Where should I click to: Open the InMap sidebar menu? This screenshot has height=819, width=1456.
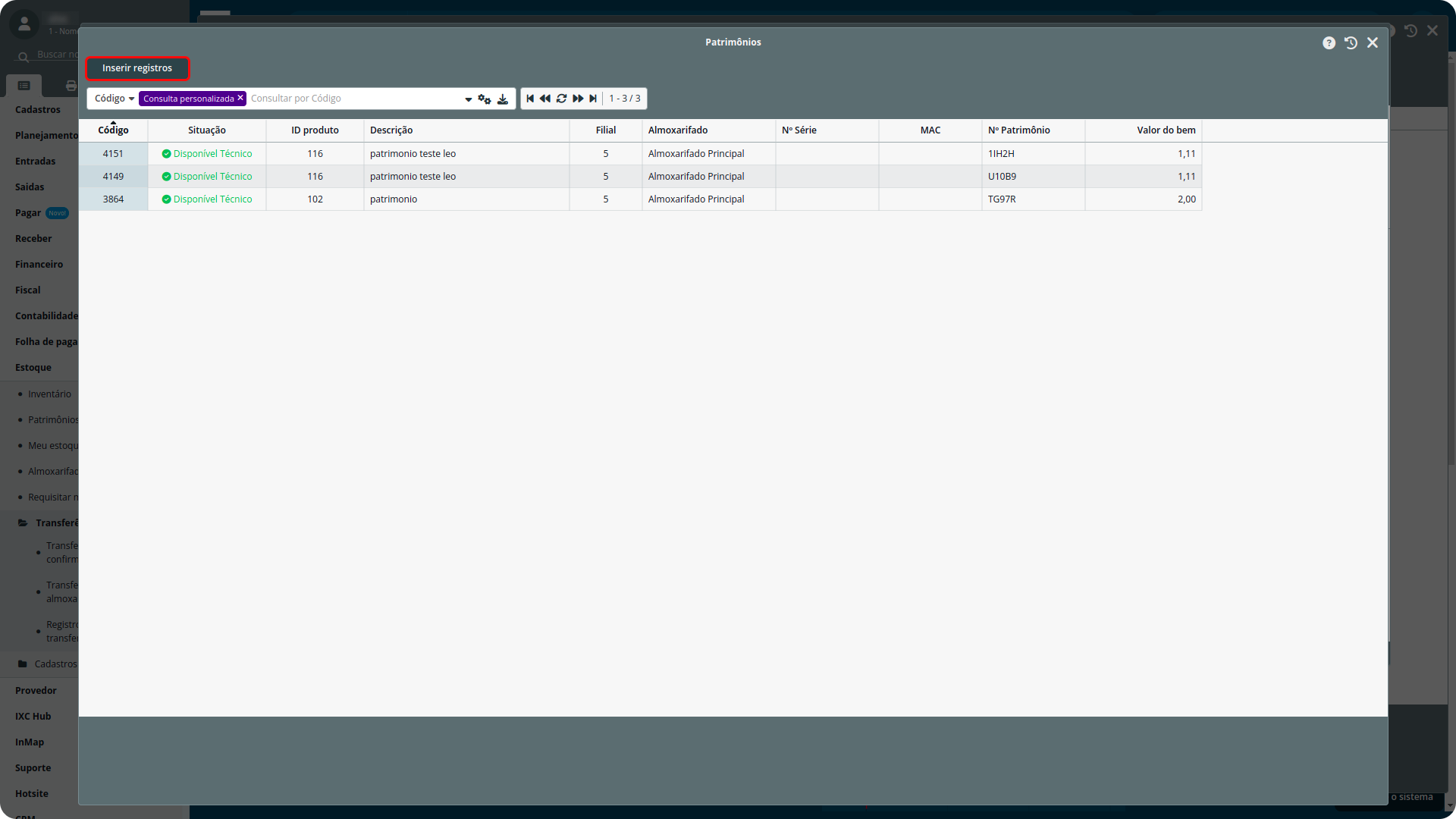[x=30, y=742]
